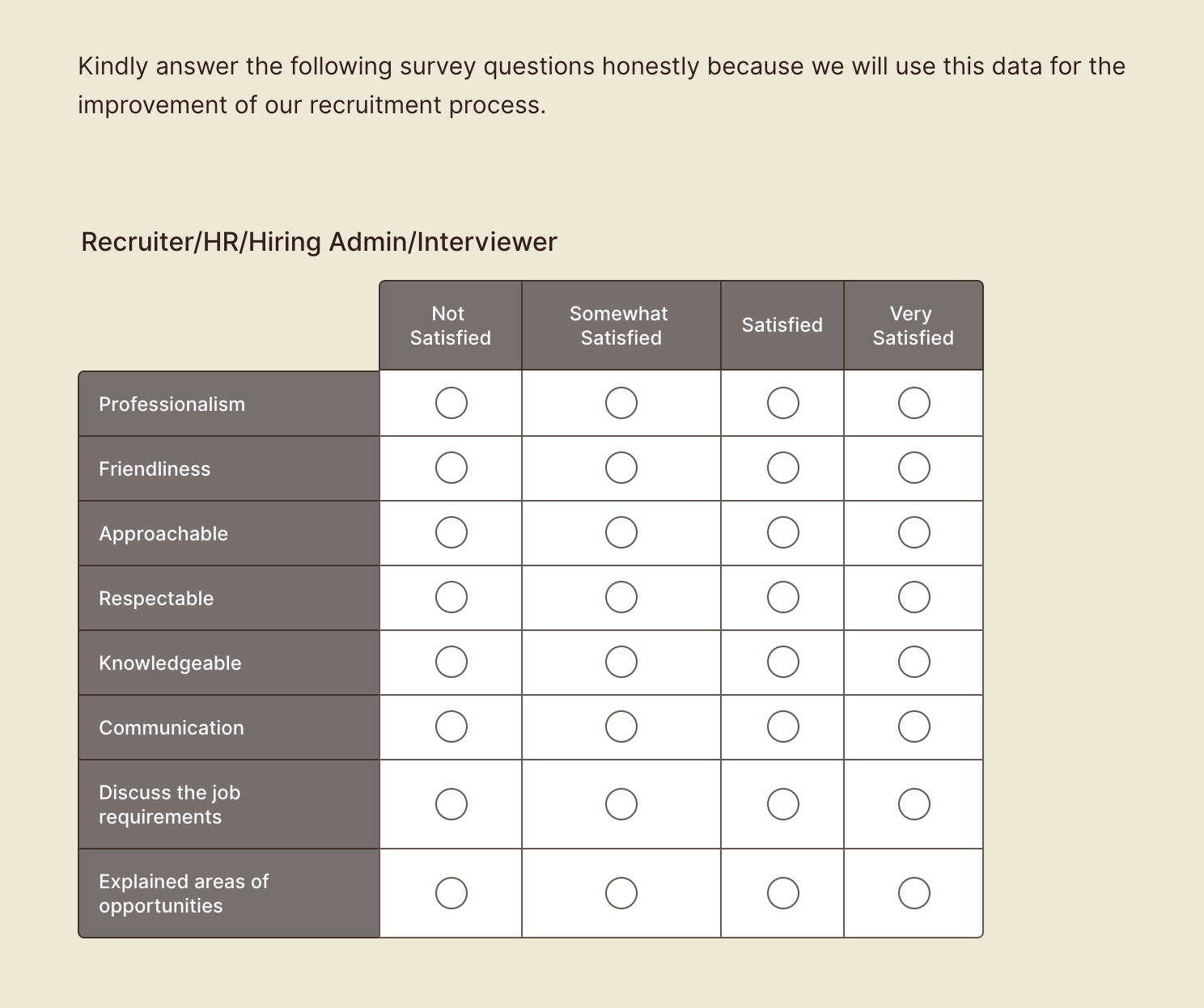The height and width of the screenshot is (1008, 1204).
Task: Rate Knowledgeable as Not Satisfied
Action: click(451, 662)
